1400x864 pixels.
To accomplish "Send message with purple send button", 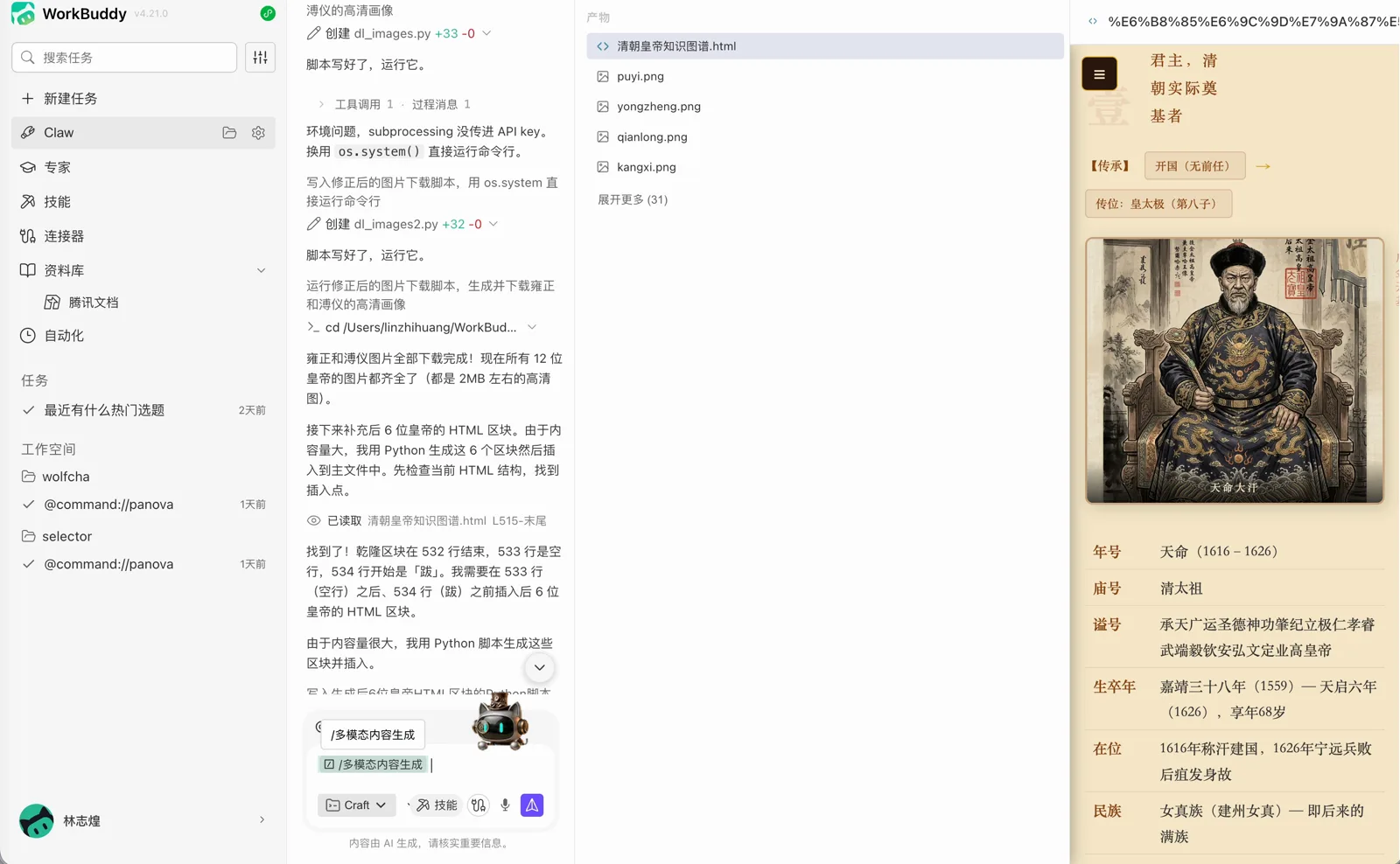I will pyautogui.click(x=532, y=805).
